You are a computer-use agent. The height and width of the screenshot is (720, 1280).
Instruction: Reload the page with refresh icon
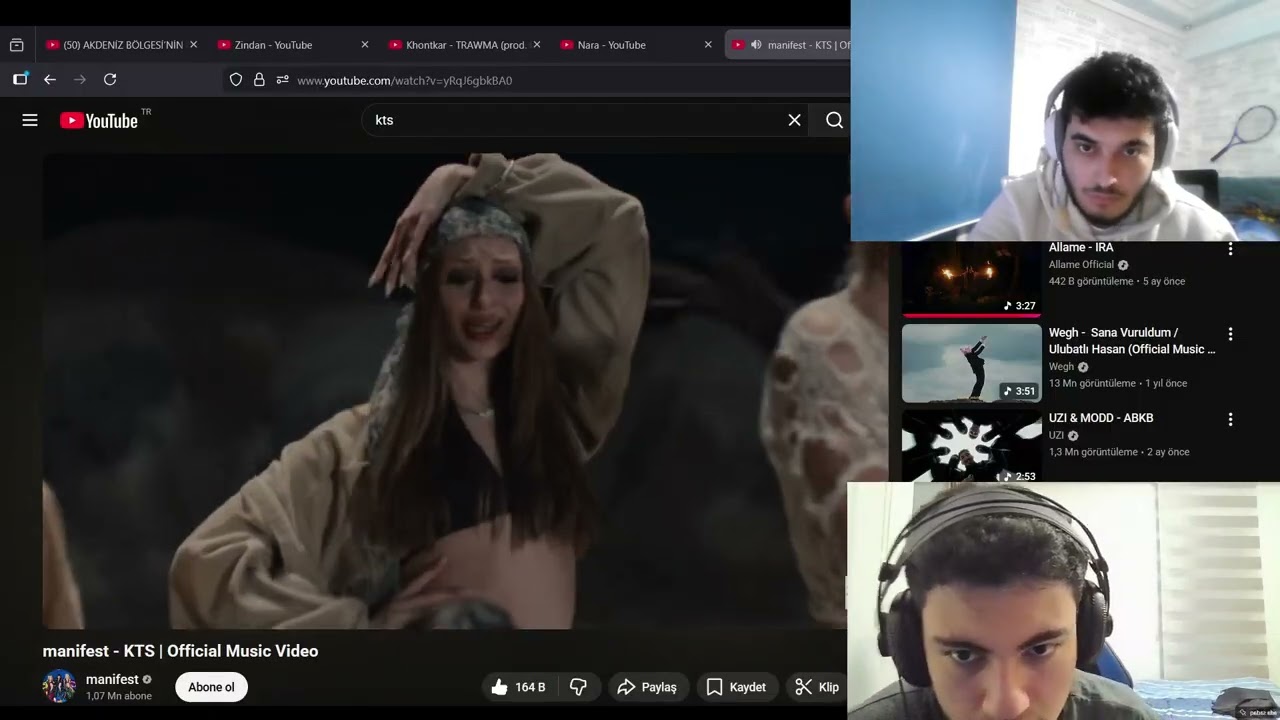(x=110, y=80)
